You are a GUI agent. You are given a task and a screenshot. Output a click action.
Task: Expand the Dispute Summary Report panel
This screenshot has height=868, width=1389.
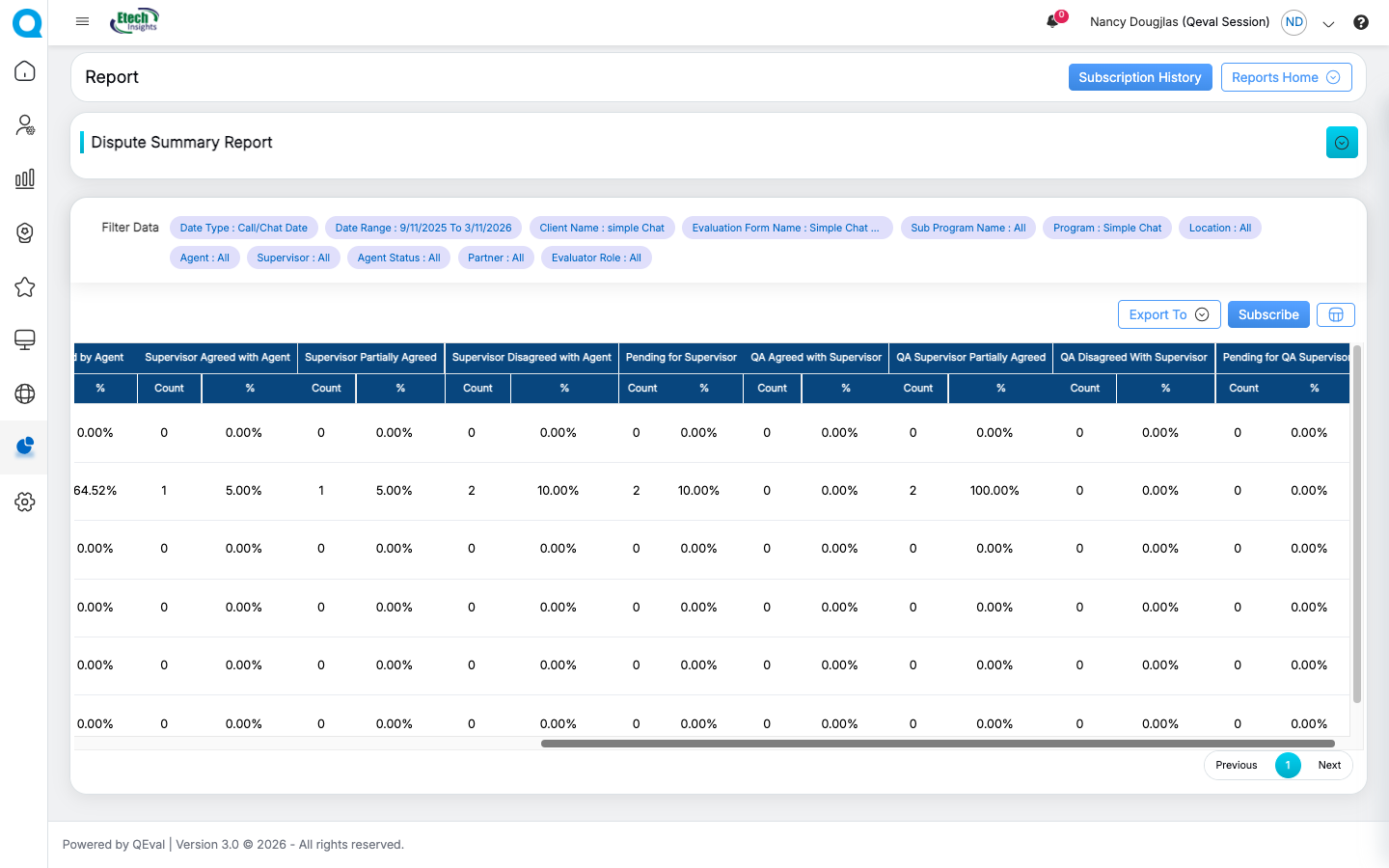(1341, 143)
